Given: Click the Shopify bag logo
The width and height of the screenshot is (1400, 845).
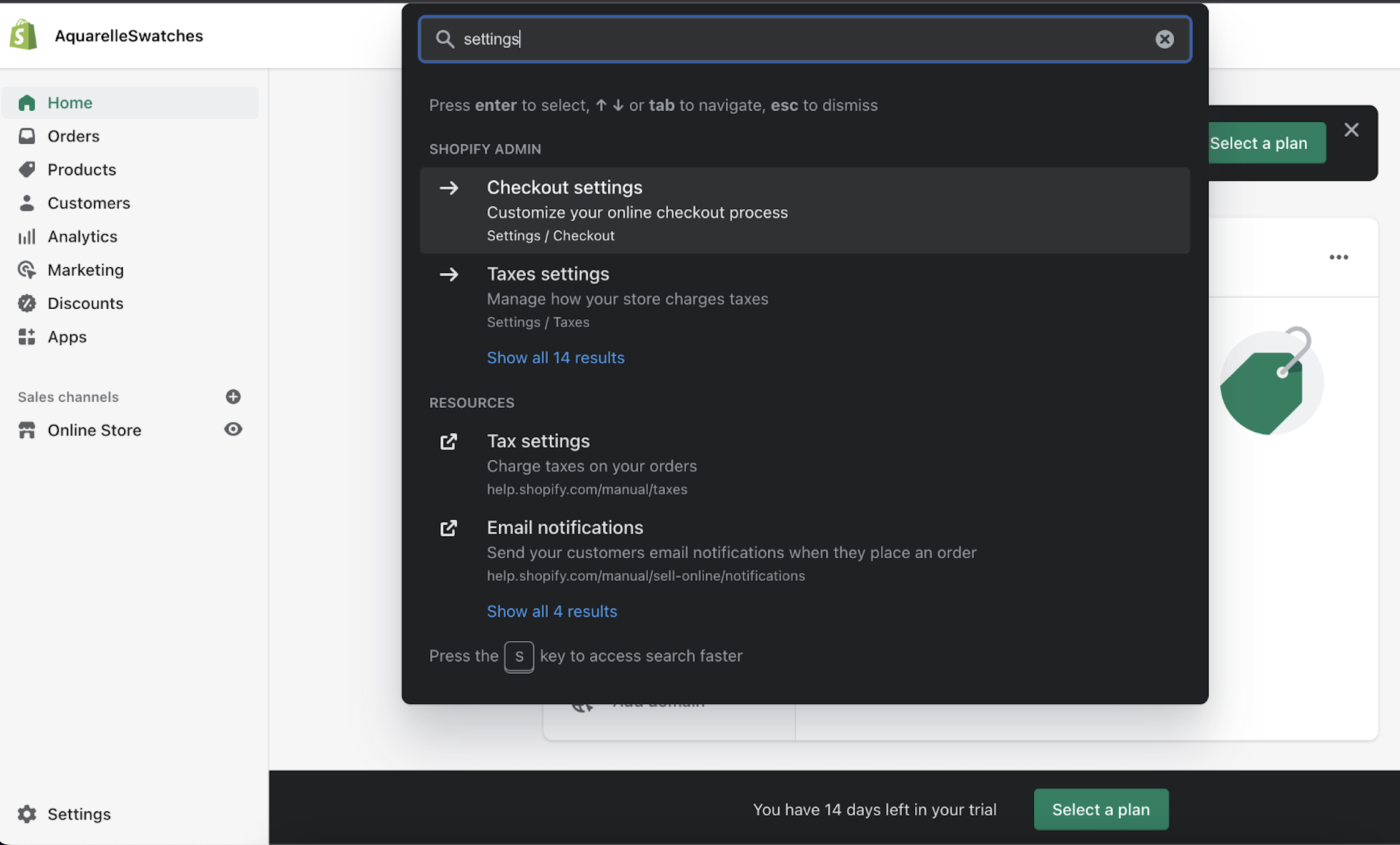Looking at the screenshot, I should (x=23, y=35).
